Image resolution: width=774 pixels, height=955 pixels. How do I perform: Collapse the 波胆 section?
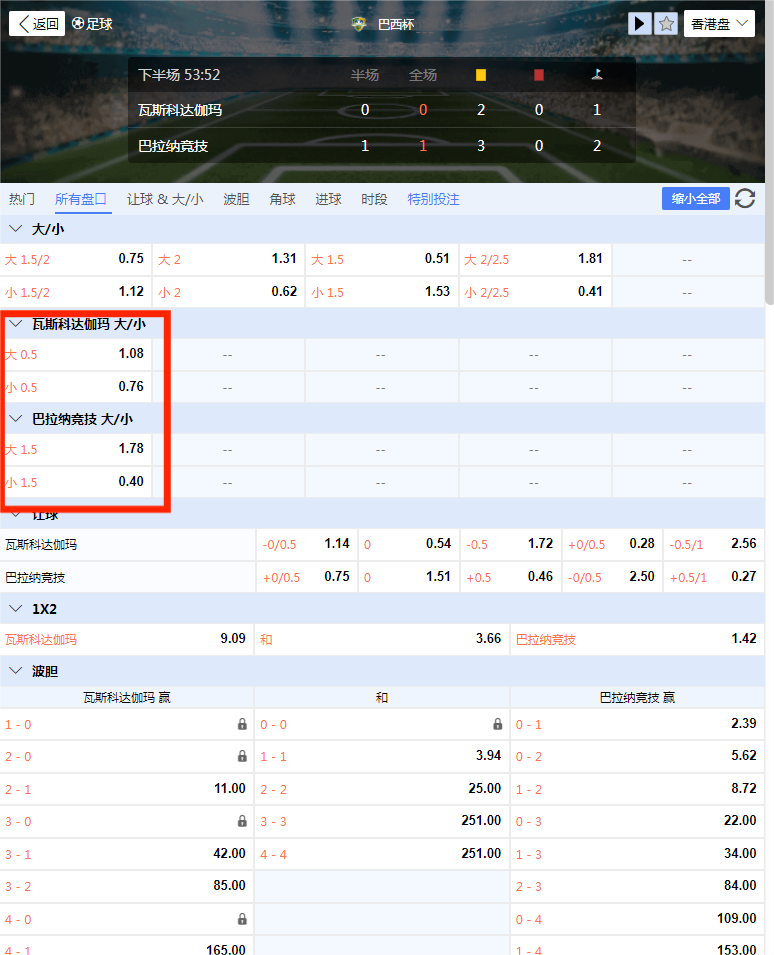tap(15, 670)
